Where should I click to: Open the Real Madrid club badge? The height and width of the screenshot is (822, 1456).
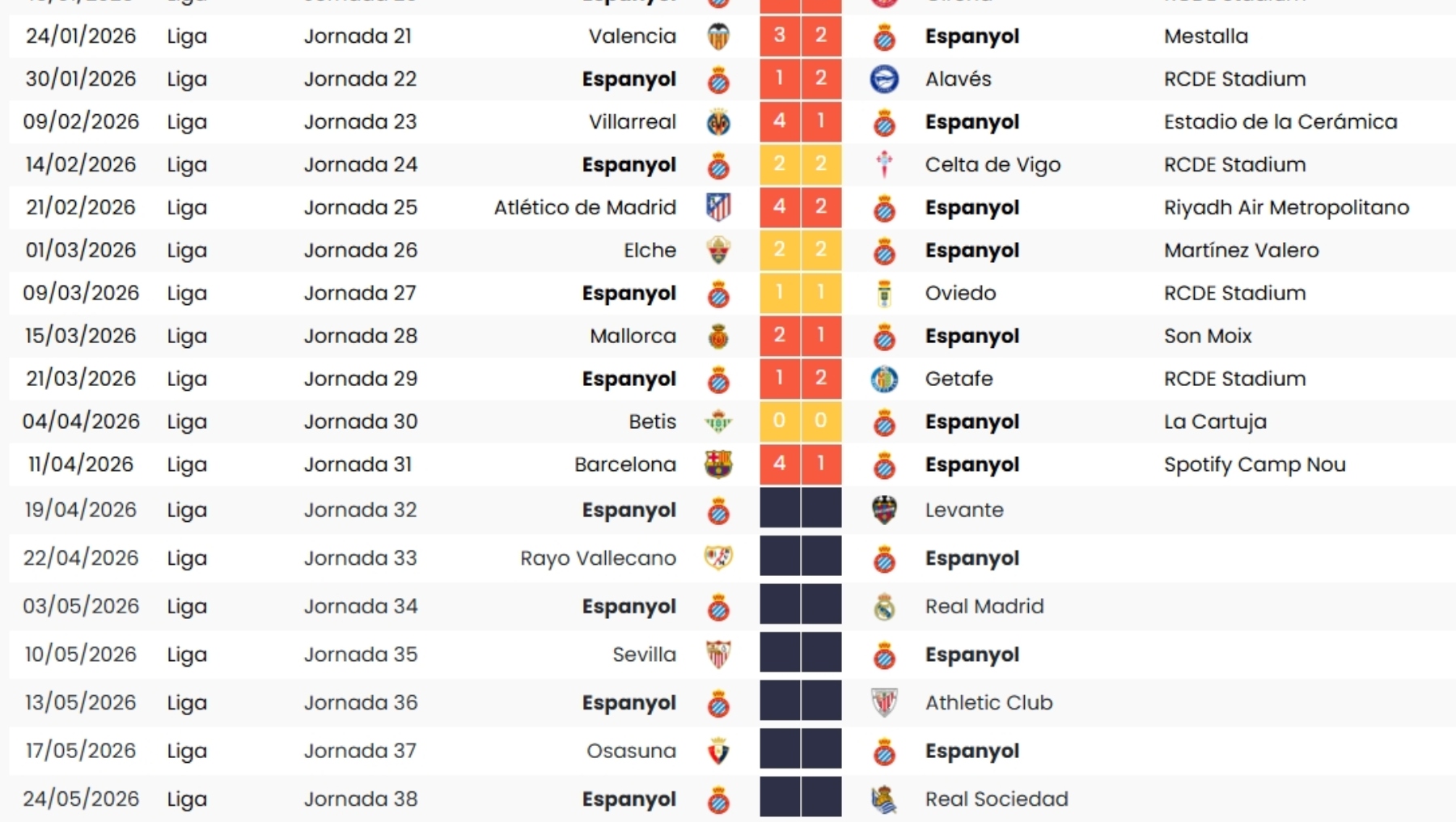tap(886, 606)
